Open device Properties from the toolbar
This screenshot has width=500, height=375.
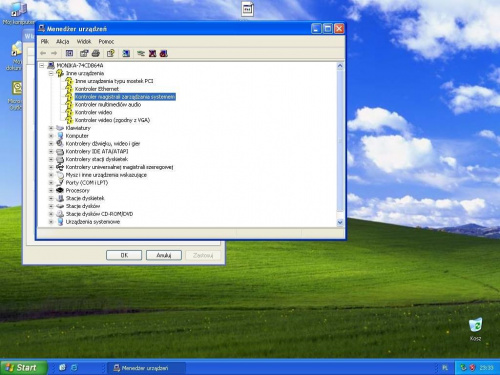[x=84, y=53]
